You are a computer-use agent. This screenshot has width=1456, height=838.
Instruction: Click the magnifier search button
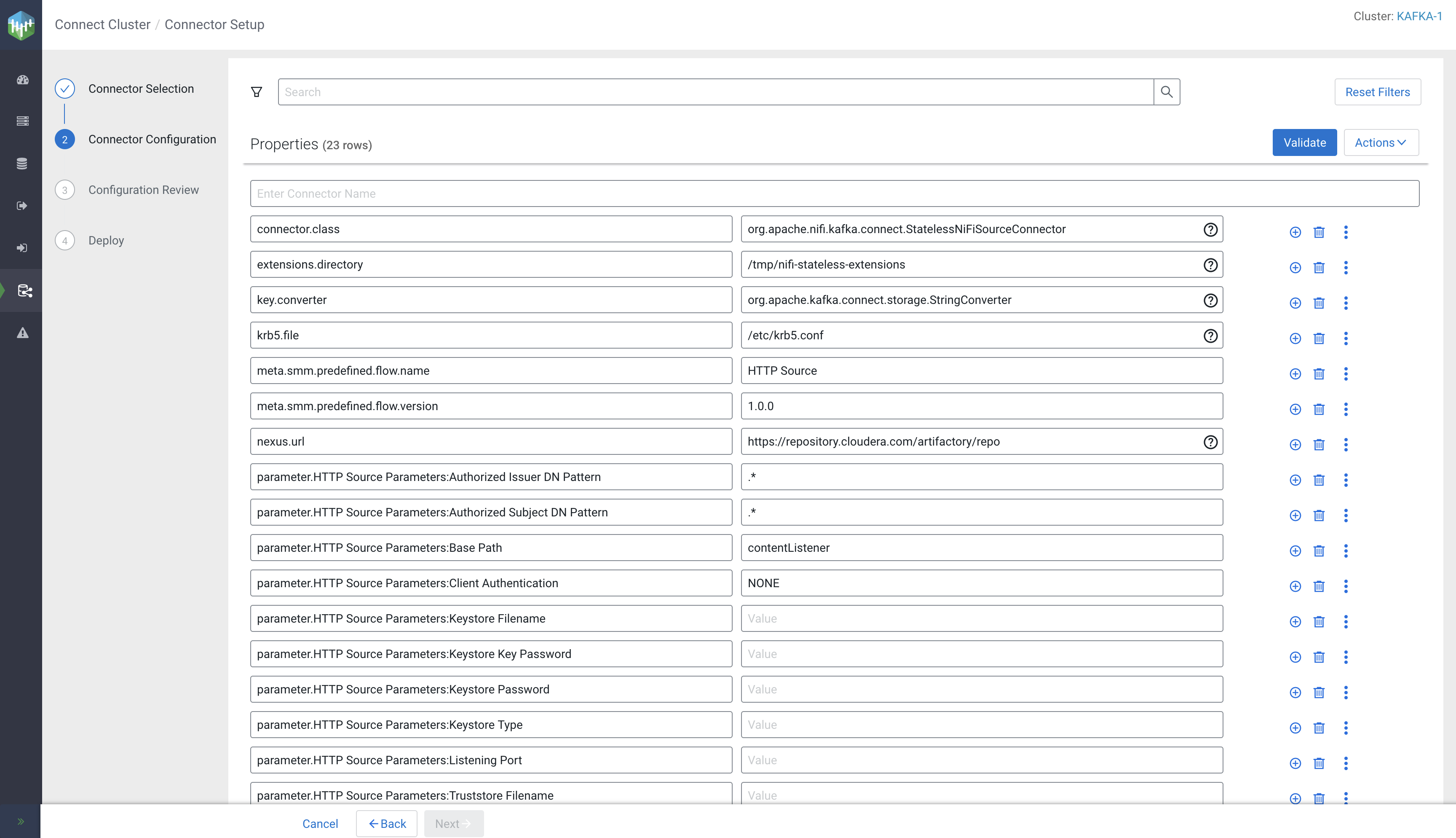click(x=1166, y=92)
